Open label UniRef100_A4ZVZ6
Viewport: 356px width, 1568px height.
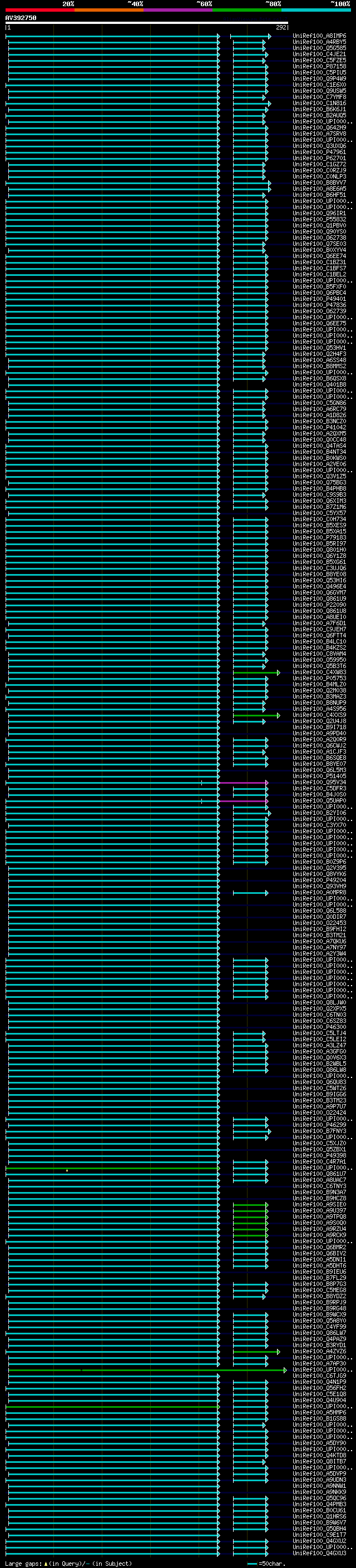pyautogui.click(x=319, y=1351)
